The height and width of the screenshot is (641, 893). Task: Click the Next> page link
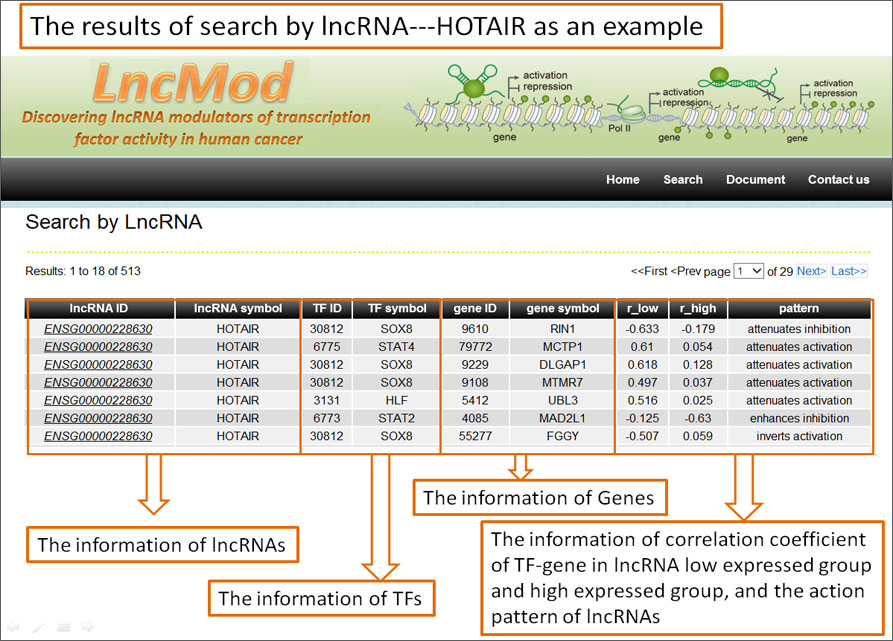point(811,271)
